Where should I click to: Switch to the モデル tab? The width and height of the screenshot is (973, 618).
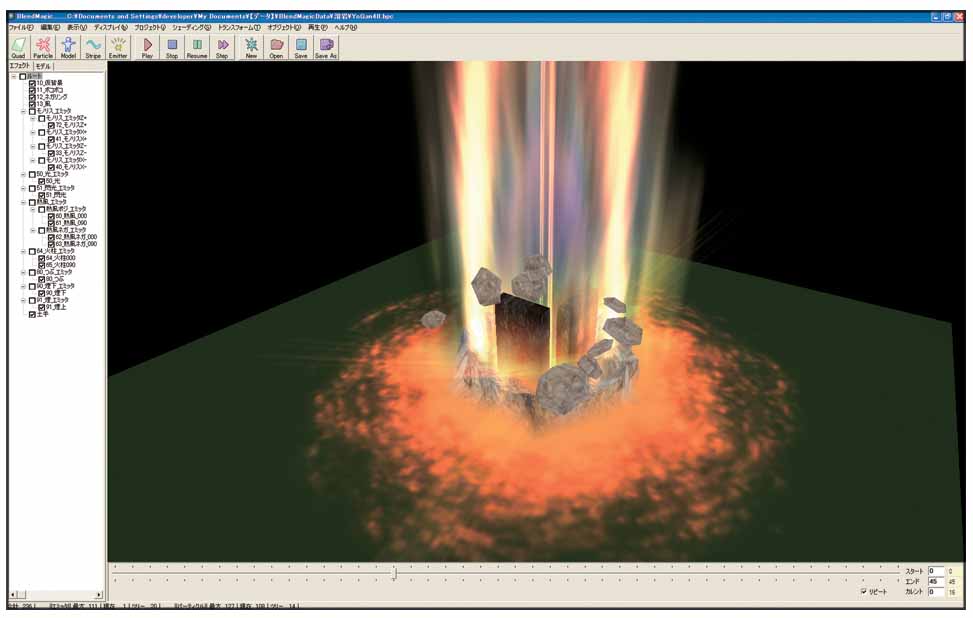(x=43, y=66)
